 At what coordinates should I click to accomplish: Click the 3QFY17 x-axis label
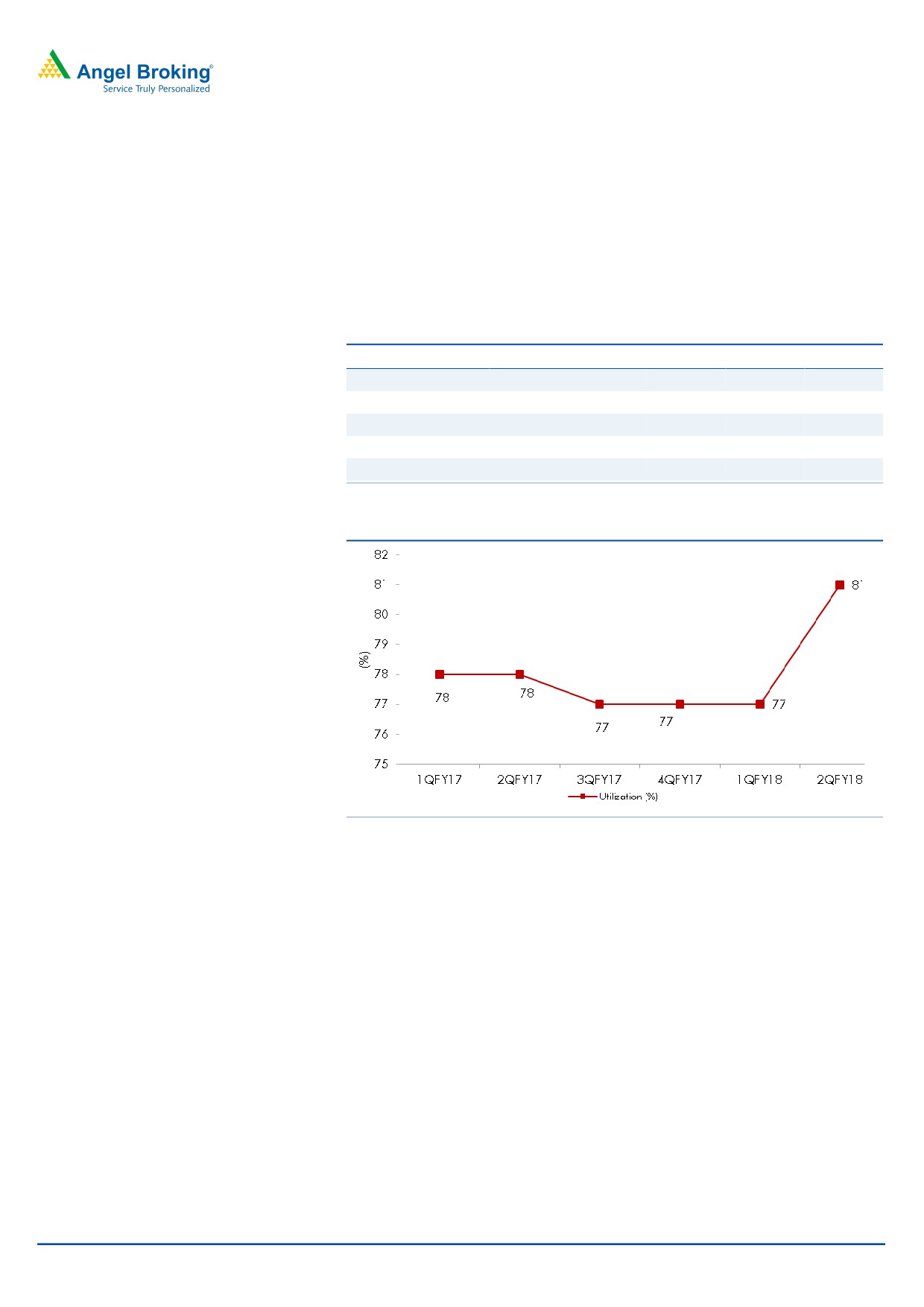599,779
